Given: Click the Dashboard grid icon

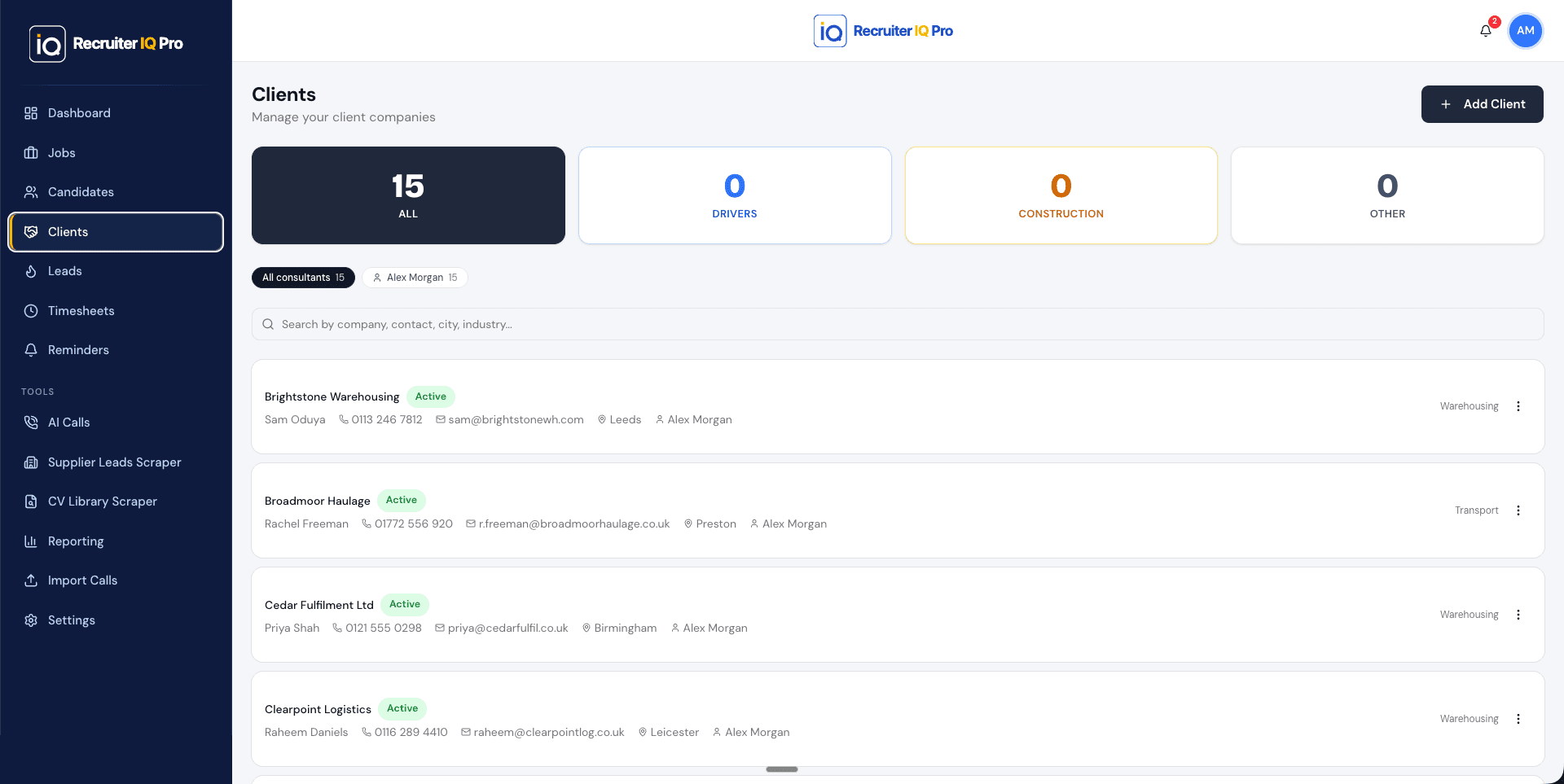Looking at the screenshot, I should [x=31, y=113].
